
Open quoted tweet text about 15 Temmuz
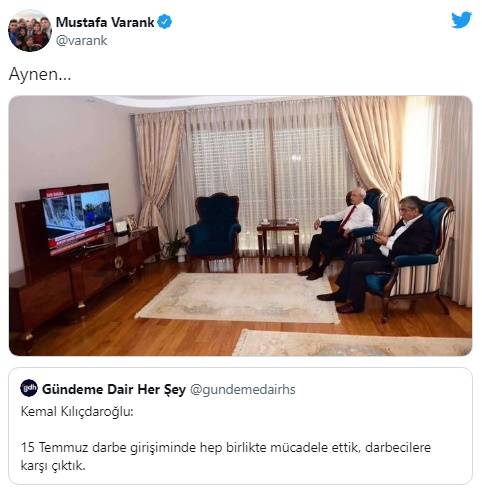pyautogui.click(x=226, y=456)
